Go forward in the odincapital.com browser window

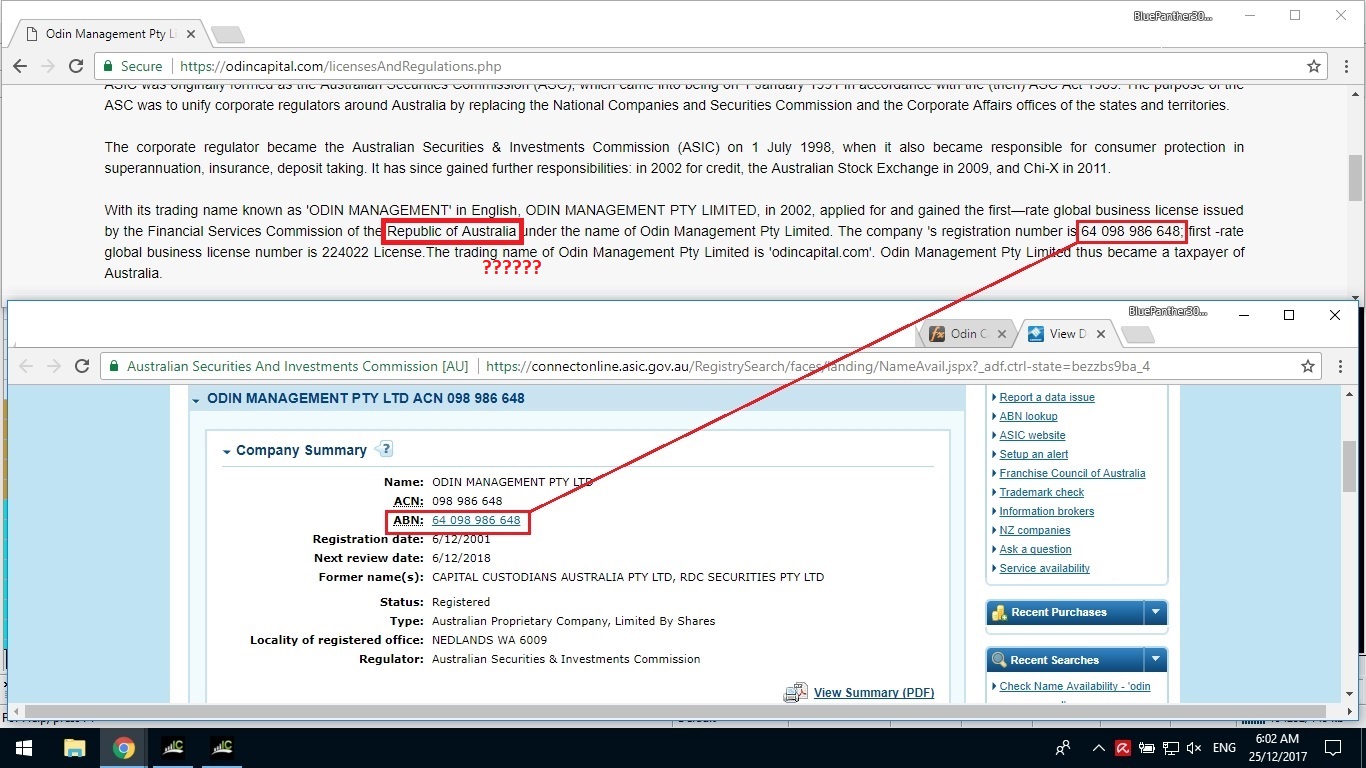[48, 66]
